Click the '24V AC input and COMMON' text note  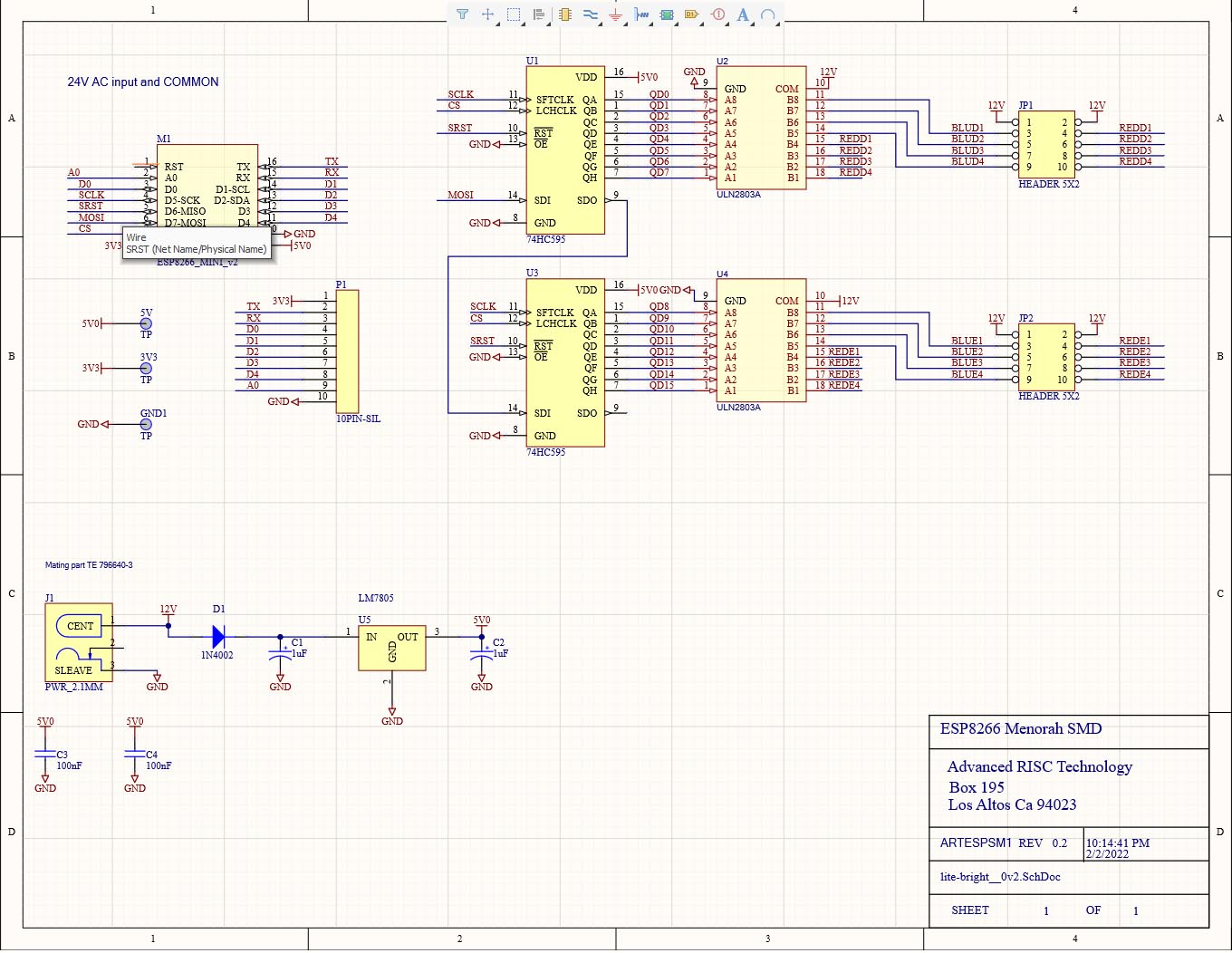pyautogui.click(x=143, y=82)
